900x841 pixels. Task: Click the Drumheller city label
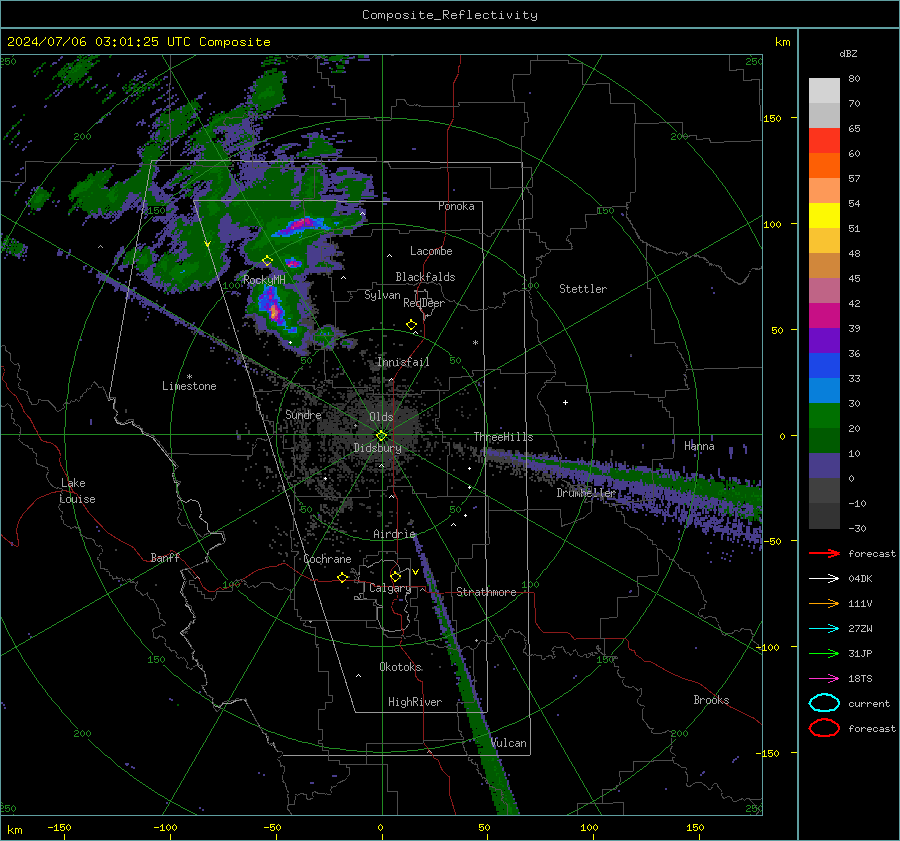coord(586,493)
